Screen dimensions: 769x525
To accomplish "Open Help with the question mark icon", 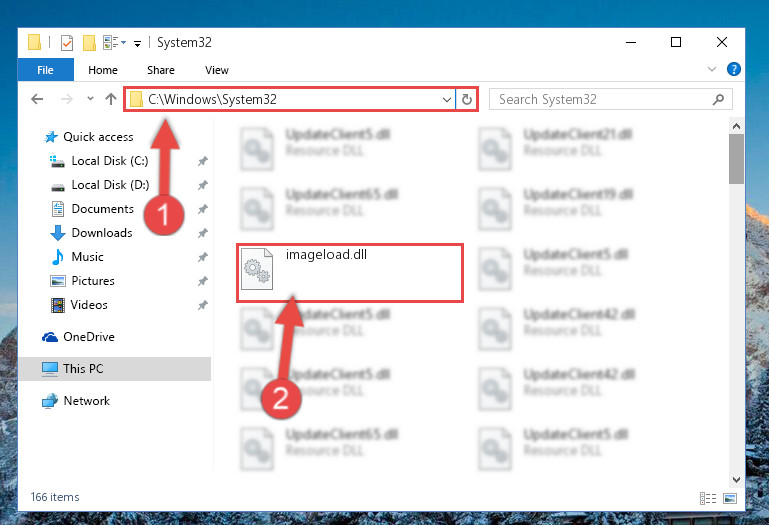I will pyautogui.click(x=734, y=69).
